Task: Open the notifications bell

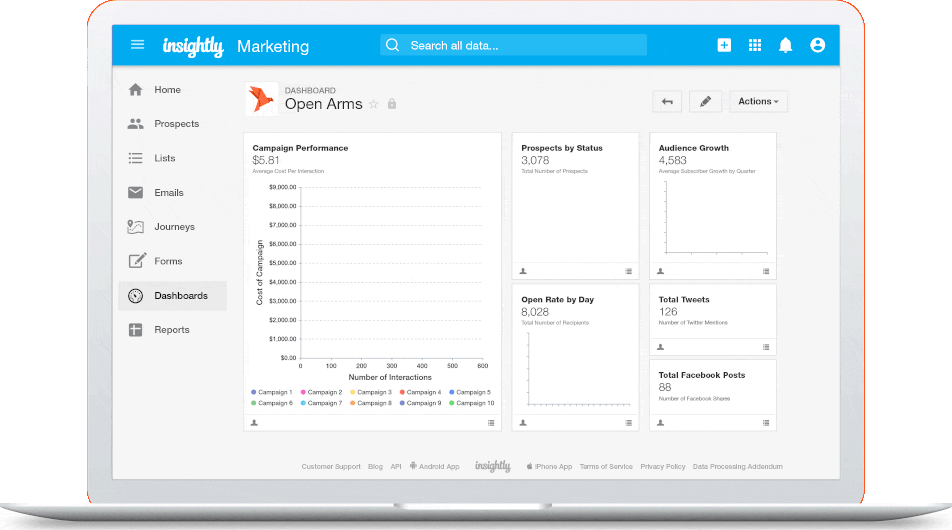Action: tap(786, 45)
